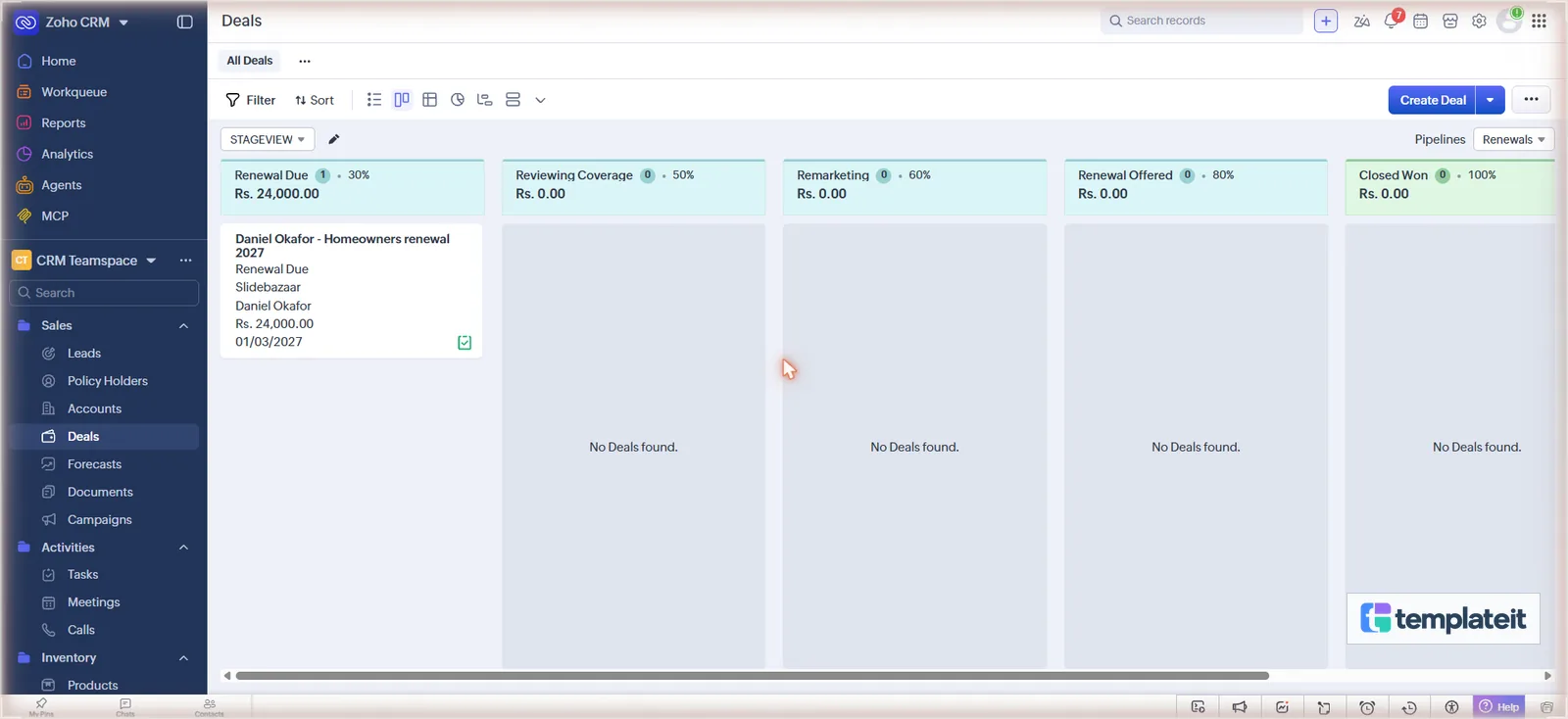The height and width of the screenshot is (719, 1568).
Task: Click task checkmark icon on Daniel Okafor card
Action: (x=465, y=343)
